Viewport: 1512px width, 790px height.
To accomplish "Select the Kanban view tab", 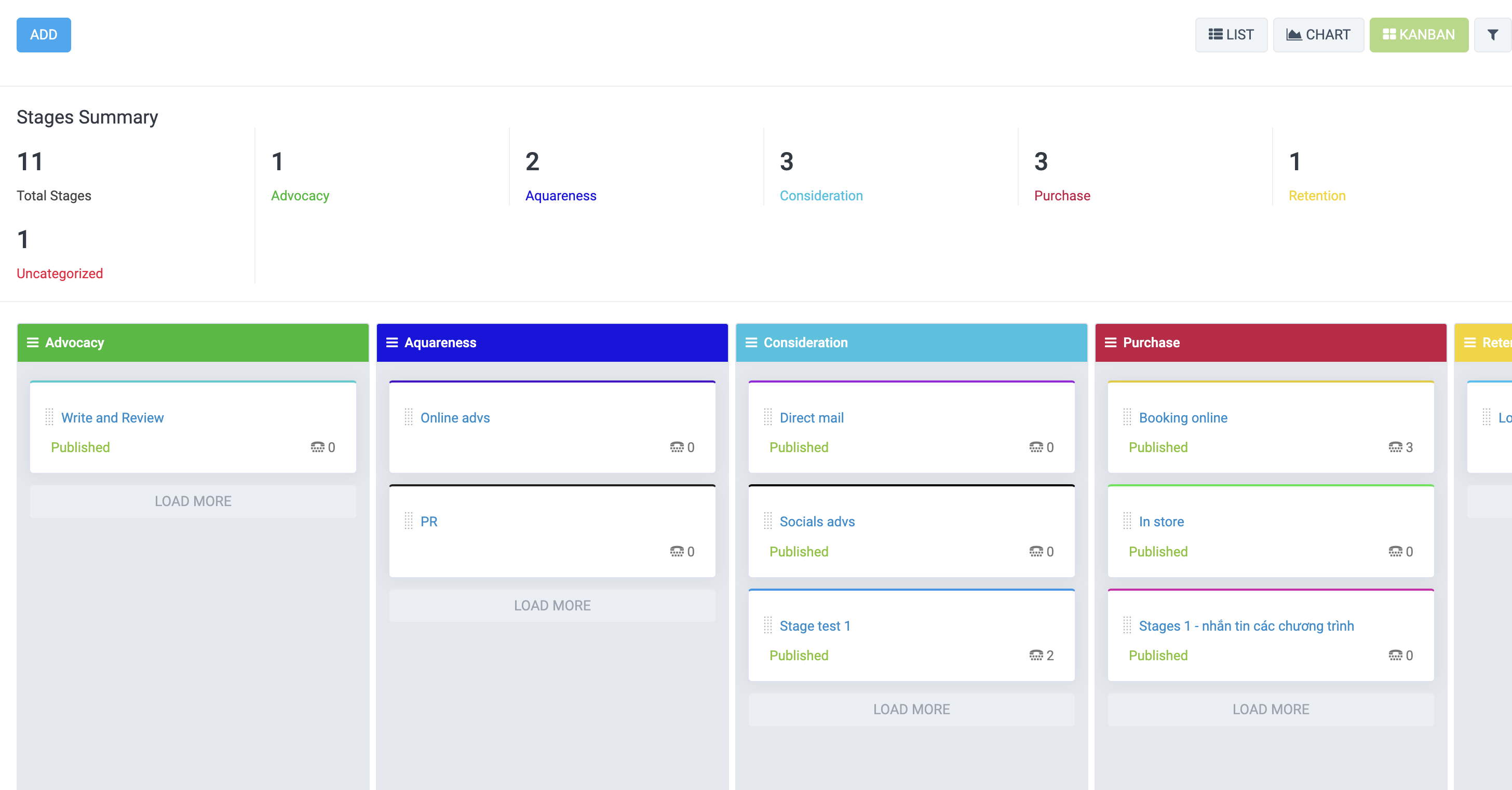I will [x=1419, y=35].
